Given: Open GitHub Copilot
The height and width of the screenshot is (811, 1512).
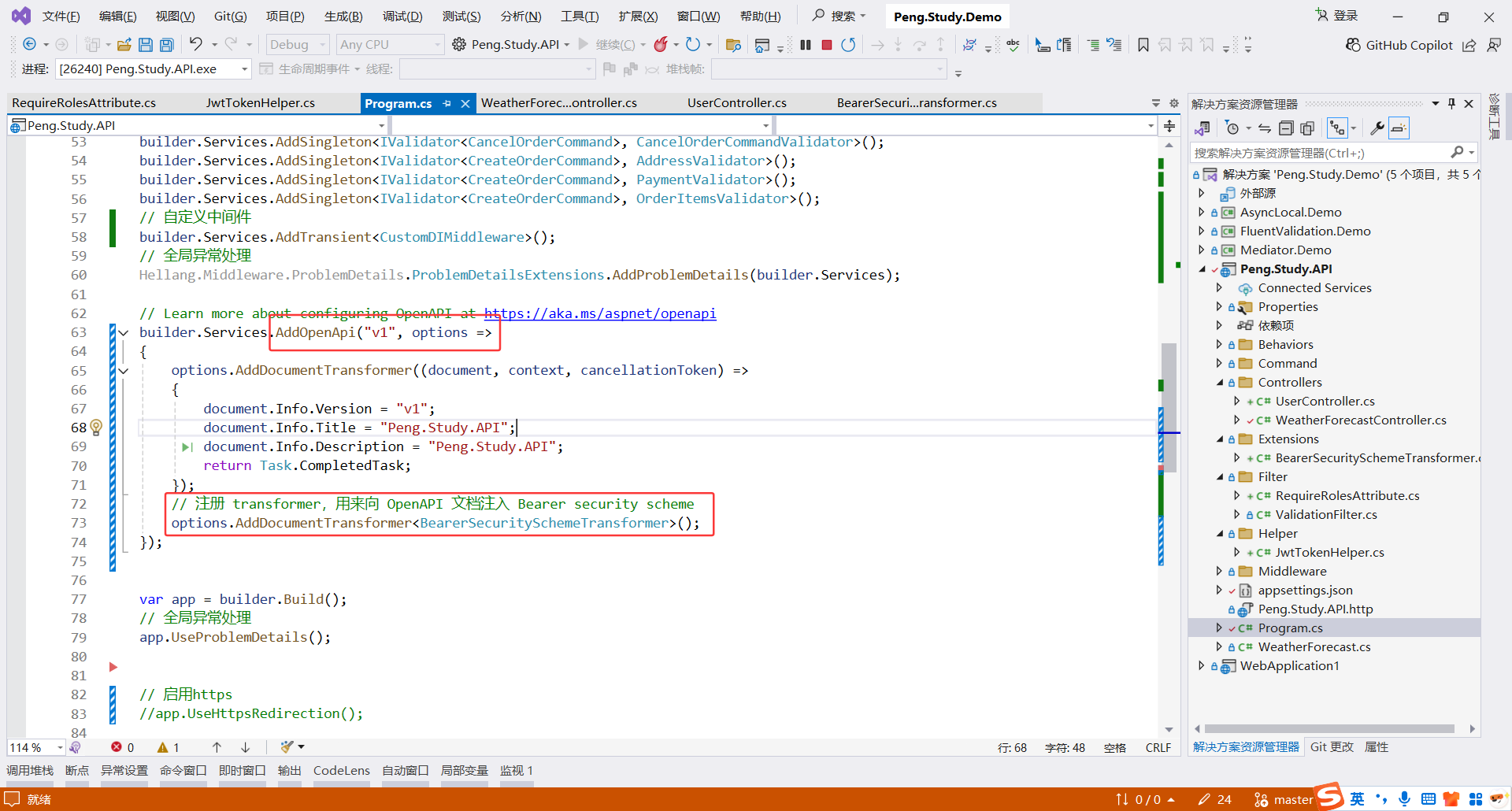Looking at the screenshot, I should coord(1399,45).
